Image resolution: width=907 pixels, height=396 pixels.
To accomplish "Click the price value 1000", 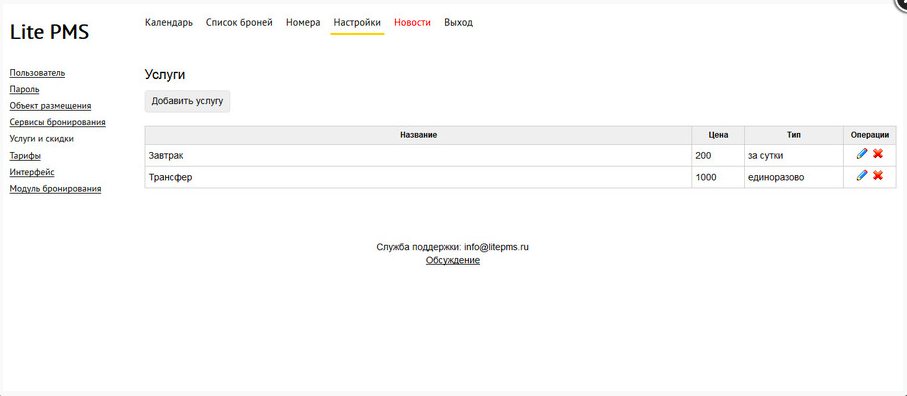I will pyautogui.click(x=706, y=177).
